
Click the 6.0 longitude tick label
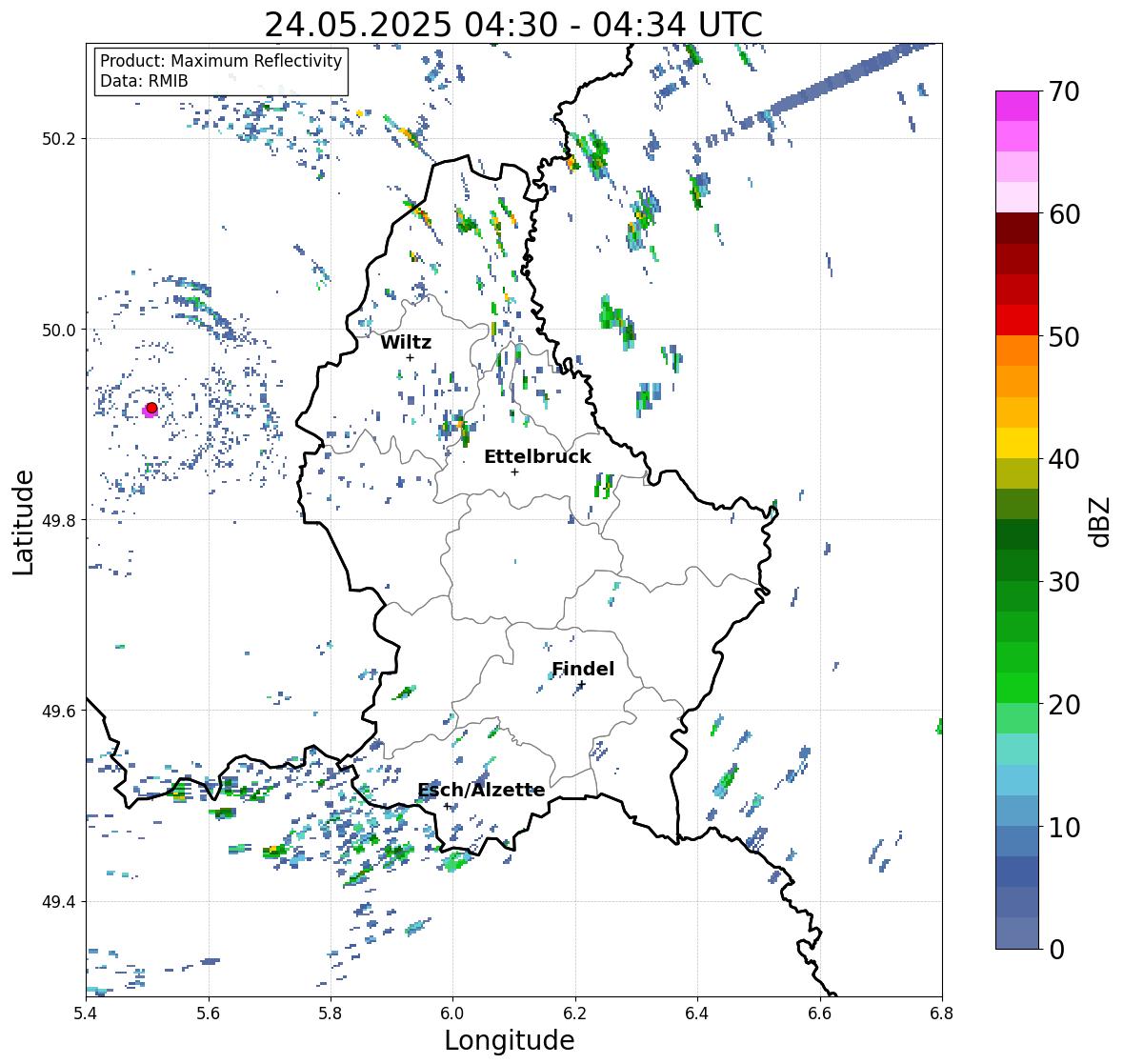(452, 1014)
